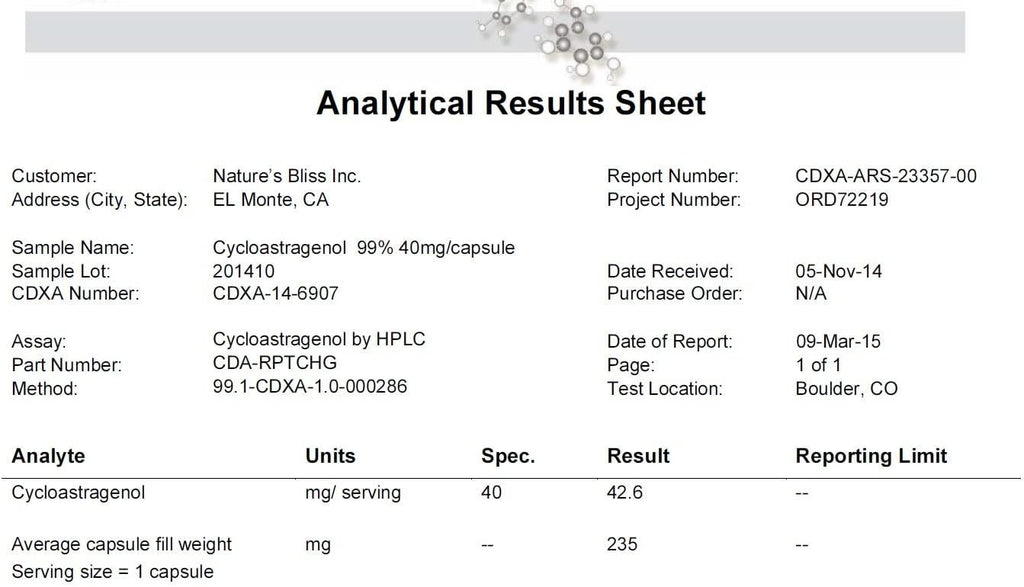Viewport: 1024px width, 587px height.
Task: Click the Units column header
Action: pos(330,456)
